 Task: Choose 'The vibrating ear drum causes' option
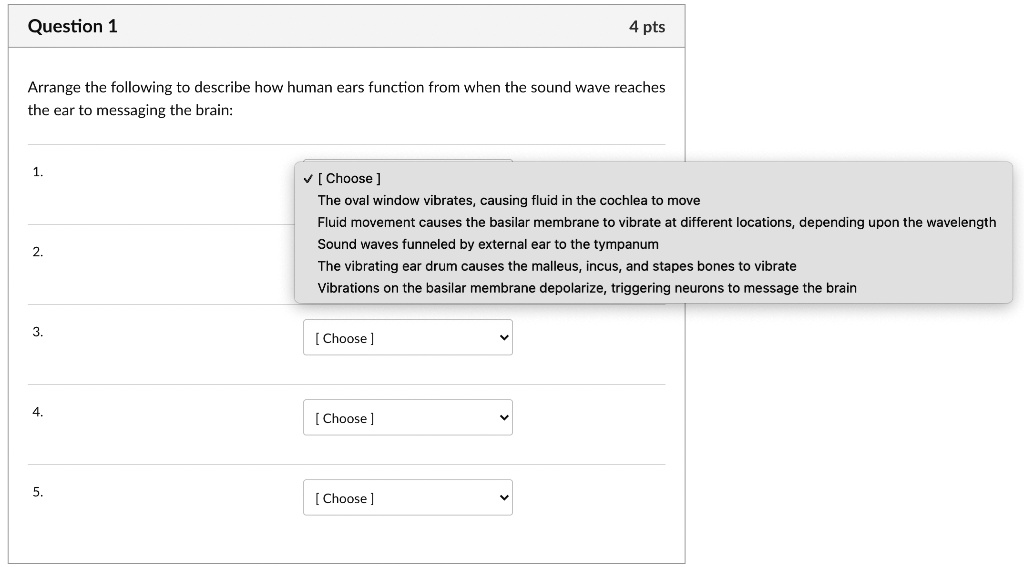[556, 266]
